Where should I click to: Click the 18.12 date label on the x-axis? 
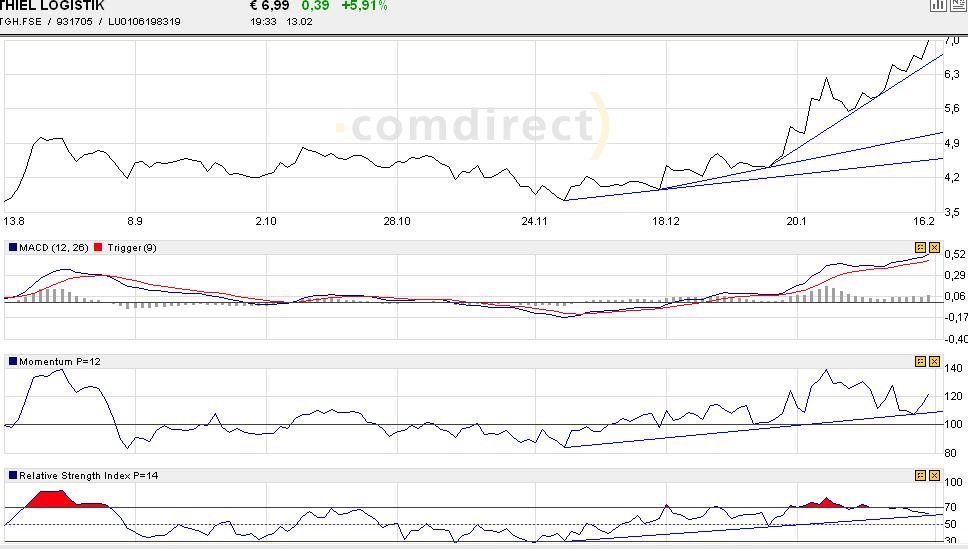[666, 221]
